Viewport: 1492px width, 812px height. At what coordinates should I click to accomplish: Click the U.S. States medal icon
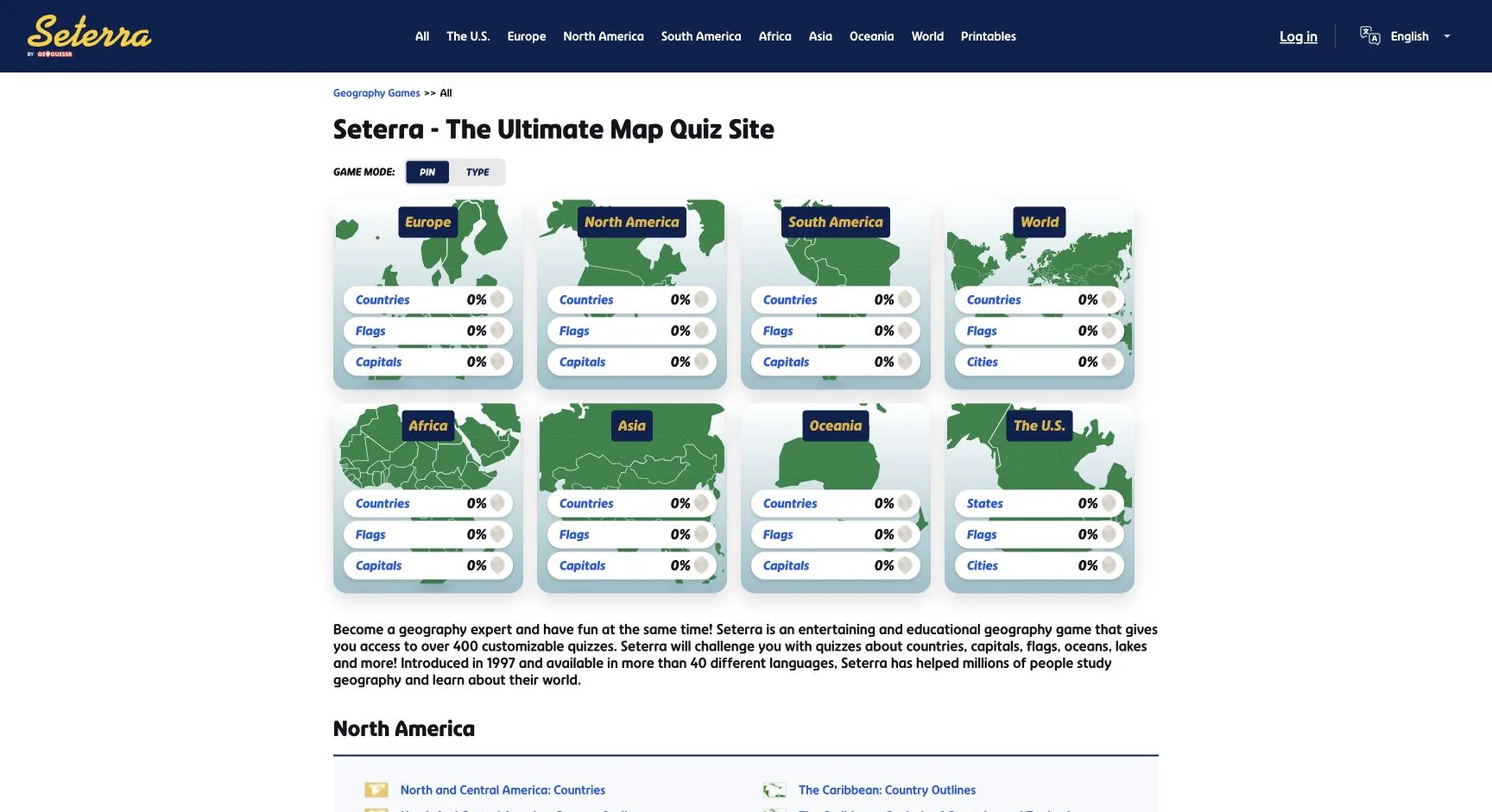click(x=1109, y=503)
